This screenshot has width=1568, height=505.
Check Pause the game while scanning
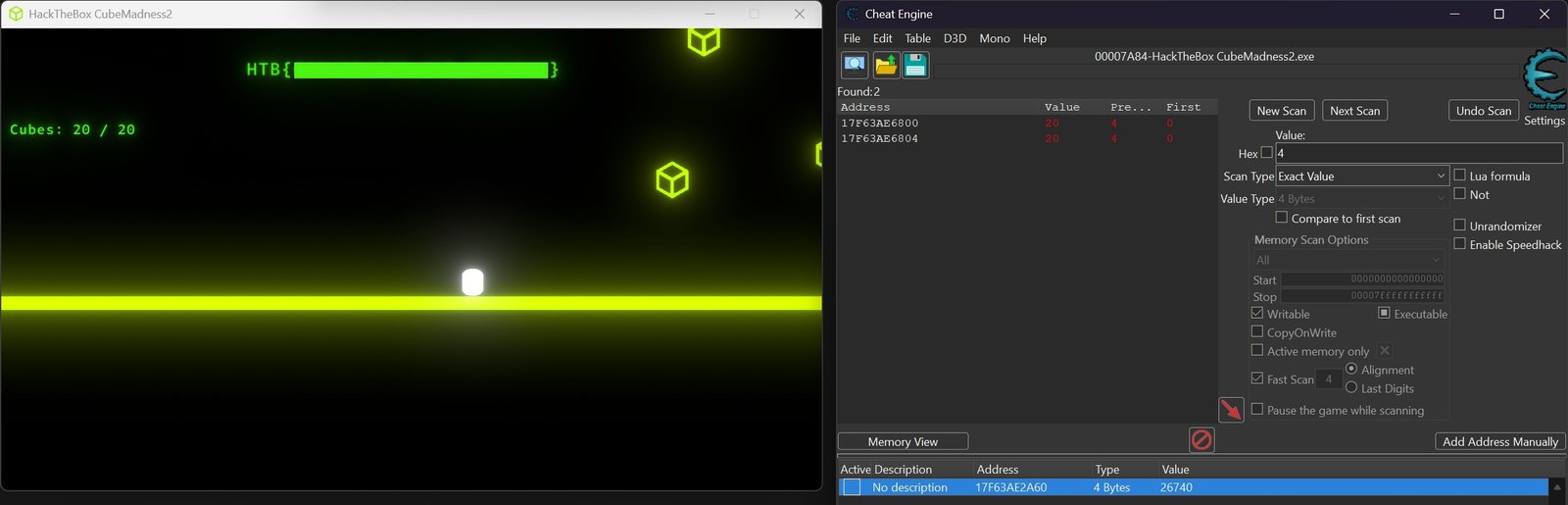click(x=1257, y=409)
